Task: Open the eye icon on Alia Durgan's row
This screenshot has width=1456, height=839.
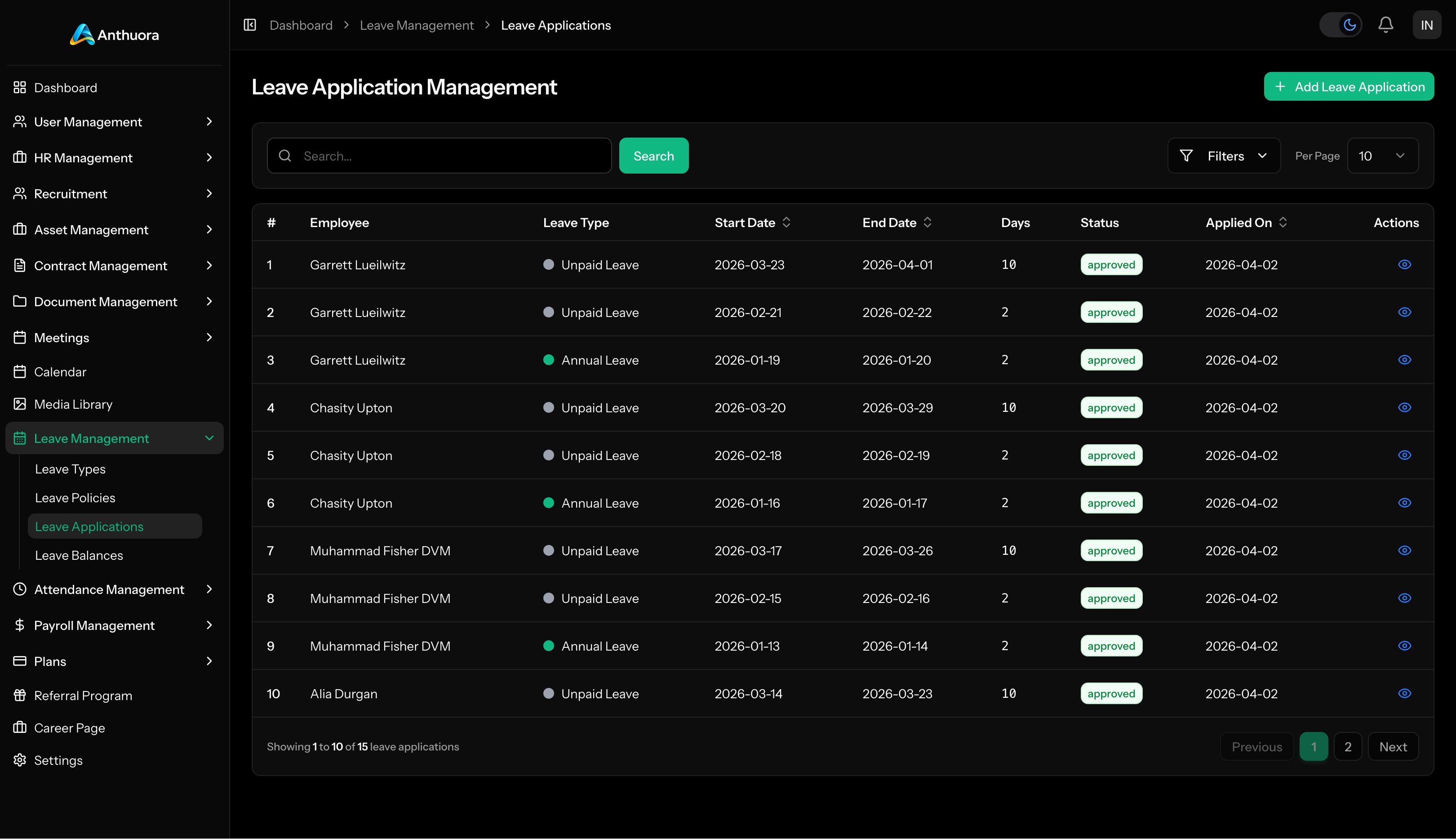Action: (1404, 694)
